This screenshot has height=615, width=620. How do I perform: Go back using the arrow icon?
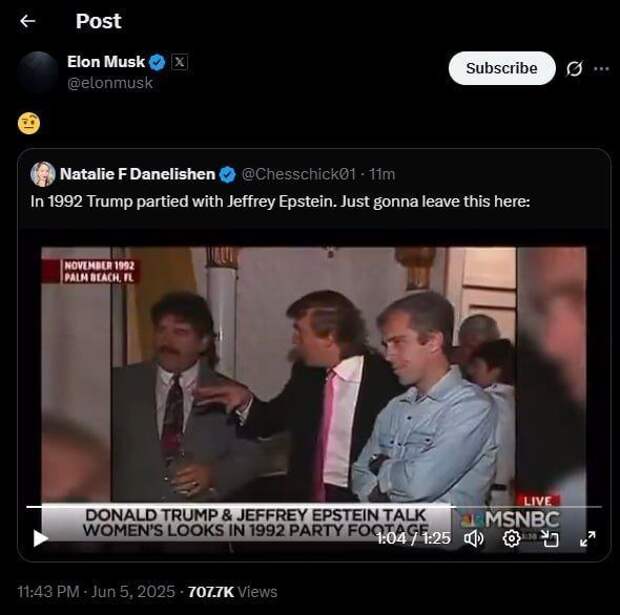point(27,21)
